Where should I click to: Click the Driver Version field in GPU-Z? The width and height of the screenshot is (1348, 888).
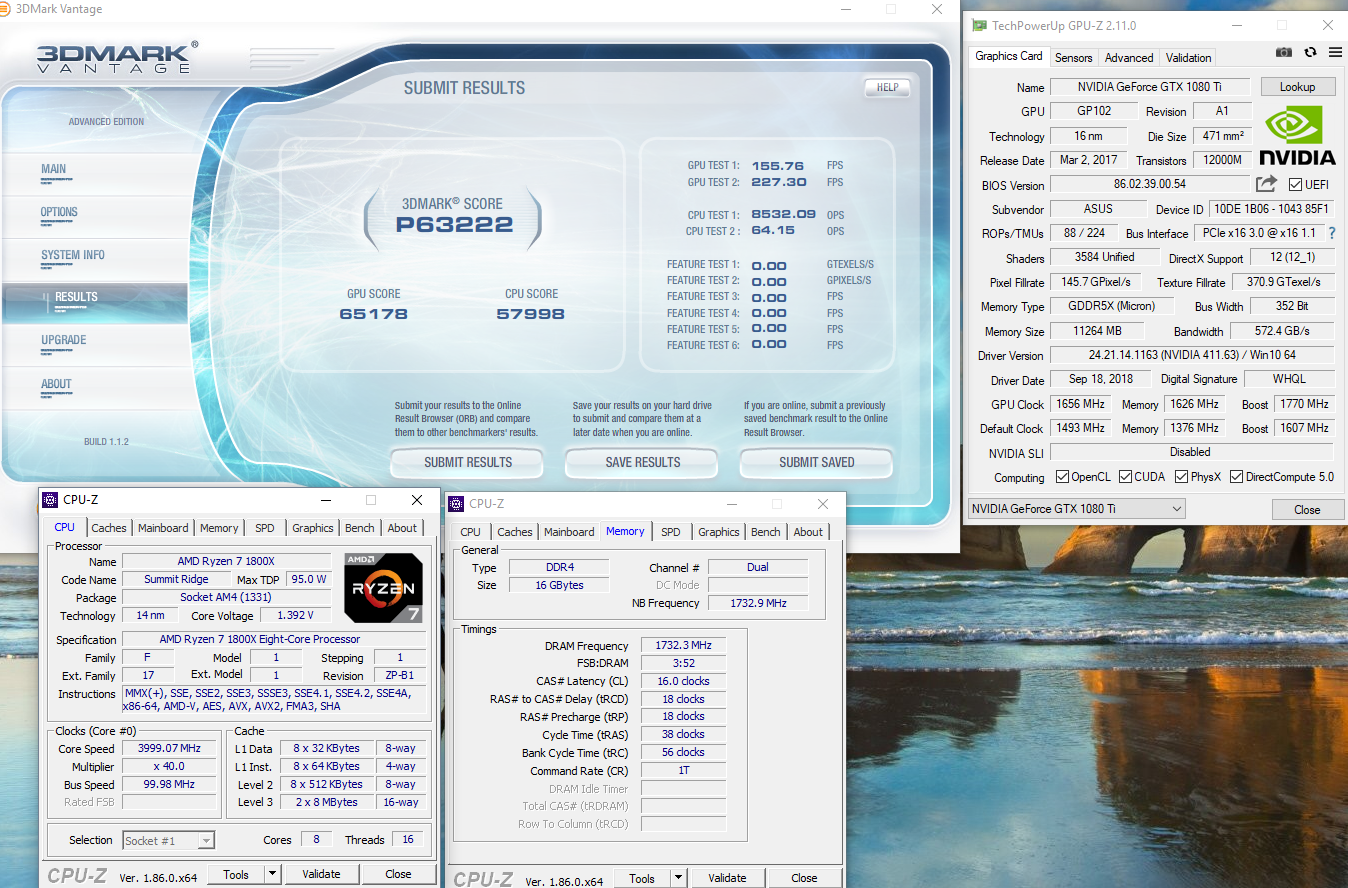(x=1192, y=356)
